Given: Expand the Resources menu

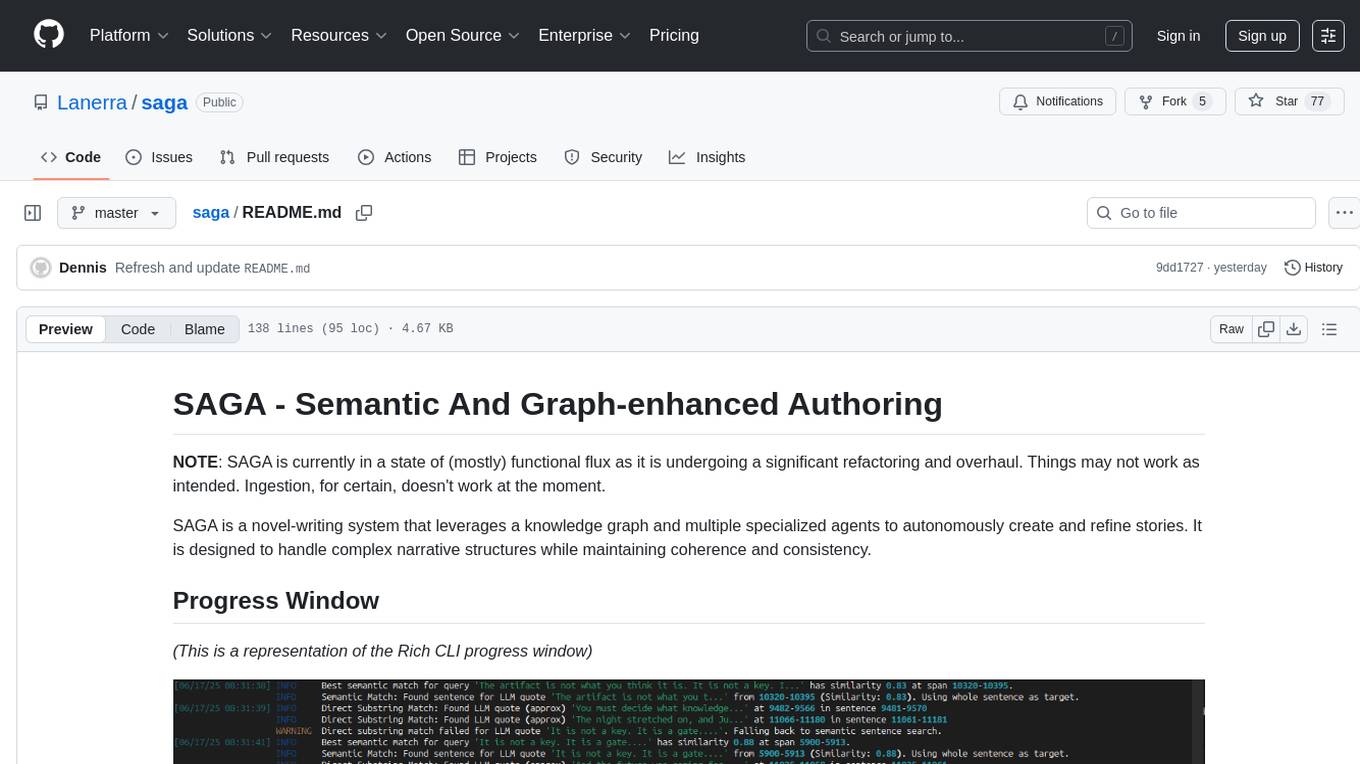Looking at the screenshot, I should tap(338, 35).
